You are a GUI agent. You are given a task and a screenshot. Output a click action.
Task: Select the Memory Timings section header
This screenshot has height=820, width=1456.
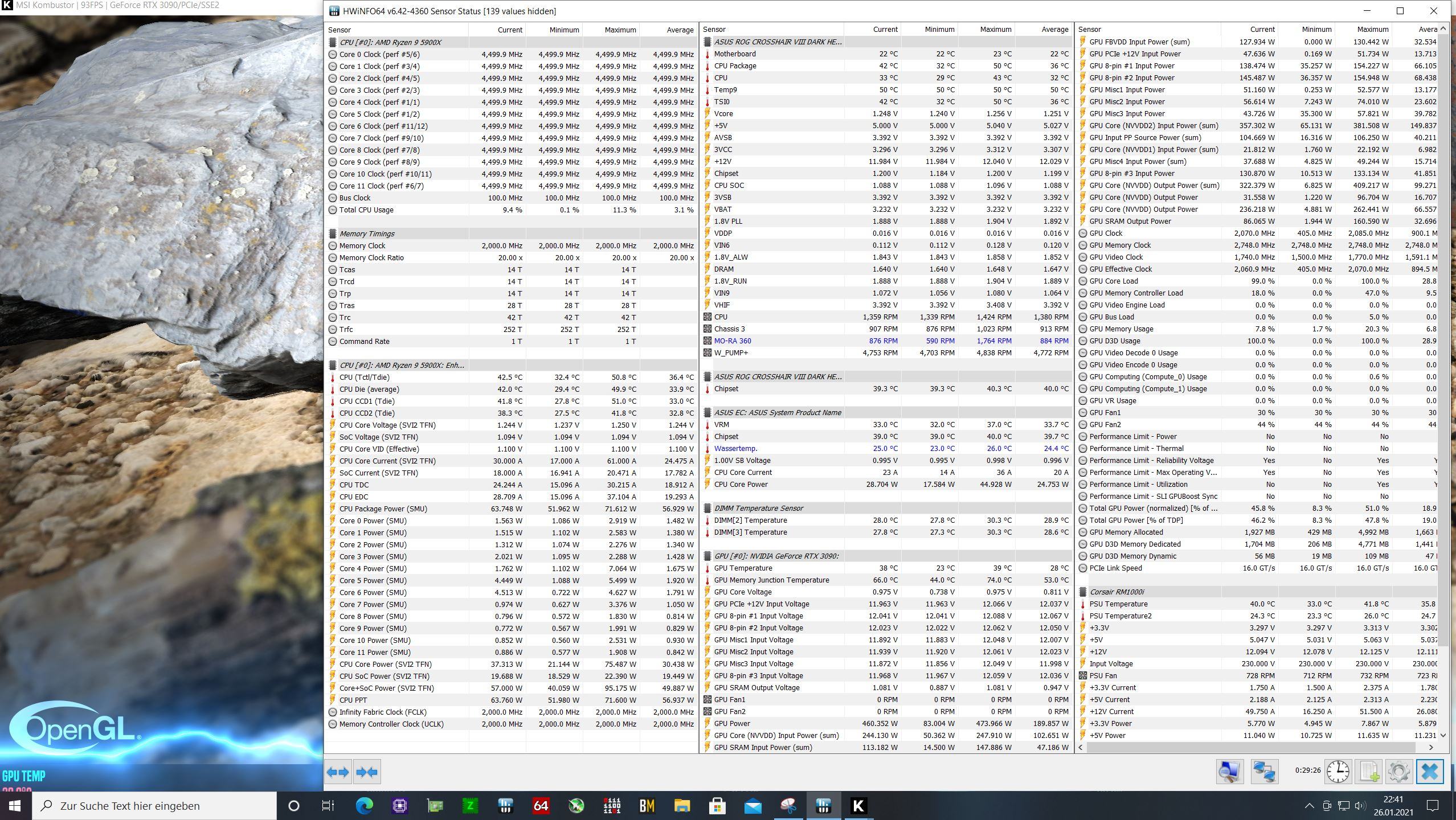367,233
